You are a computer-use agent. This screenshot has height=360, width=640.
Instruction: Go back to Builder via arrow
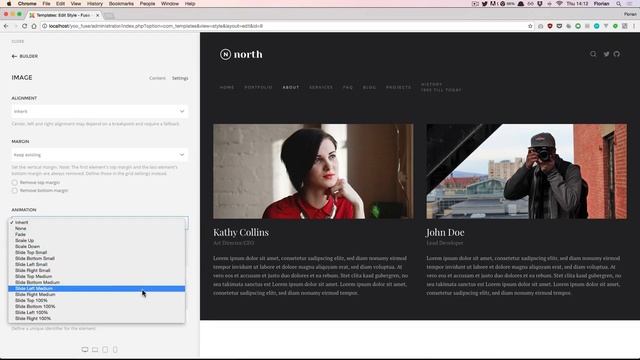[x=14, y=56]
